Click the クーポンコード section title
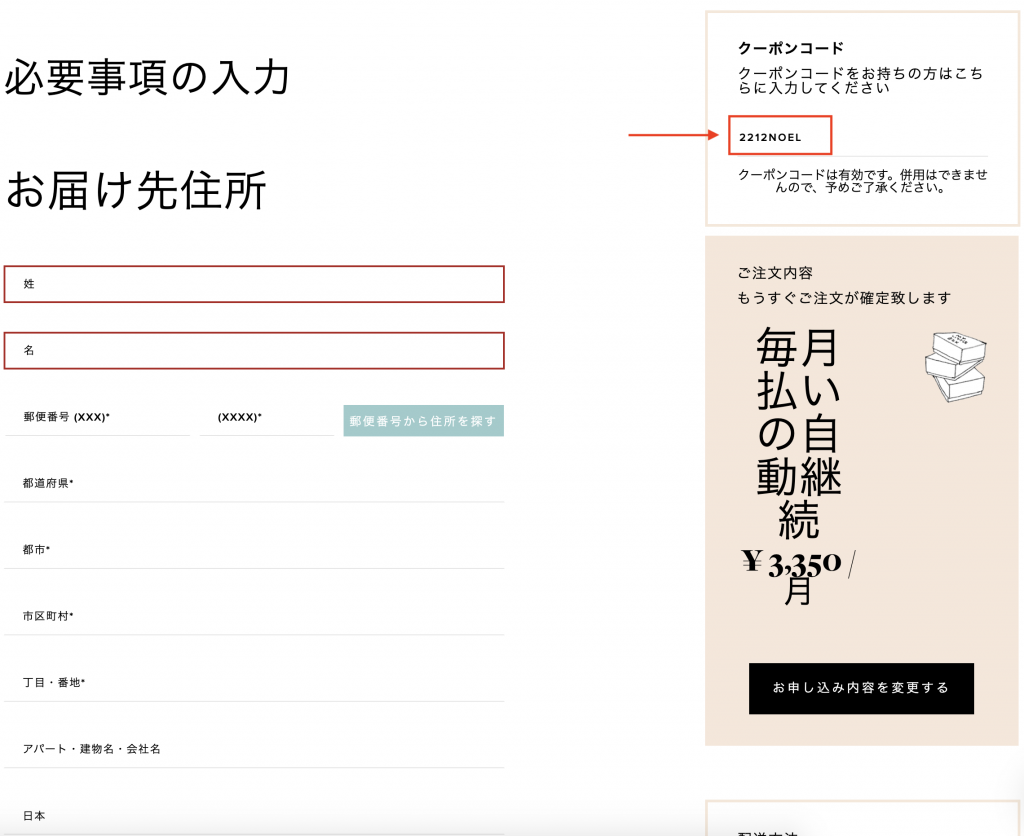 (x=790, y=48)
